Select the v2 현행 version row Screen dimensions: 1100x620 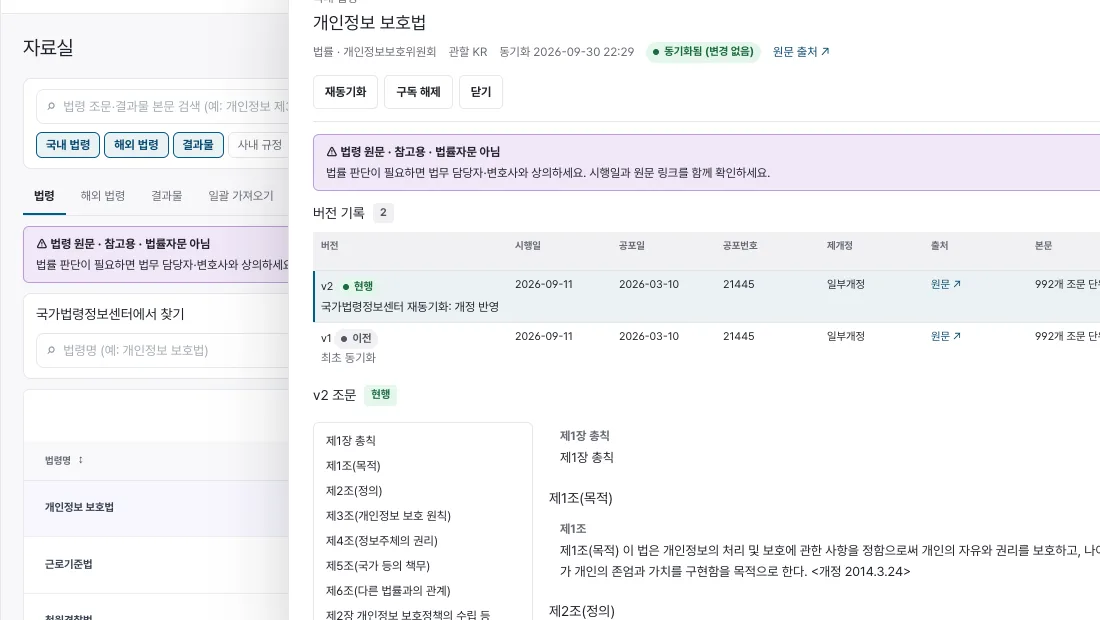tap(706, 296)
